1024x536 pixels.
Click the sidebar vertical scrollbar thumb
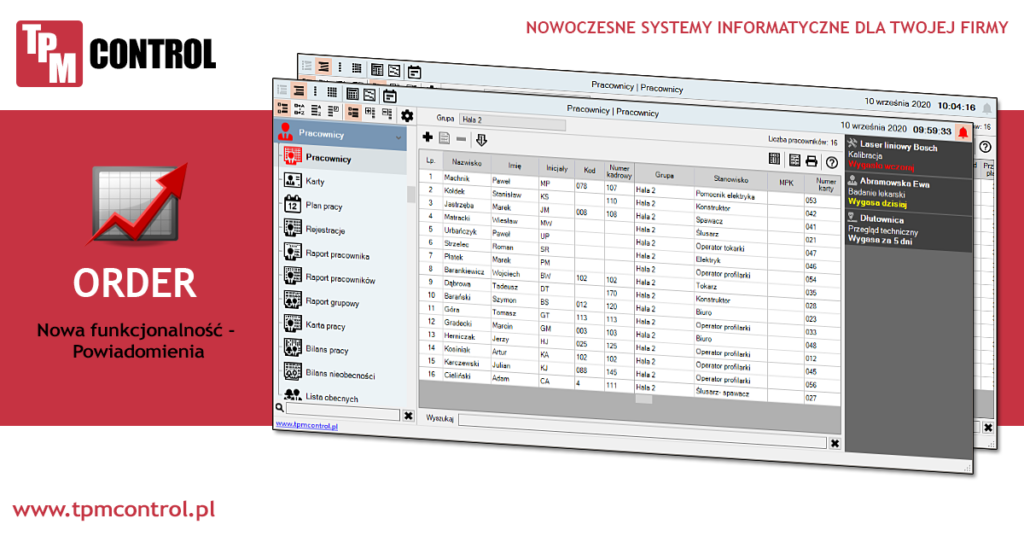click(411, 194)
